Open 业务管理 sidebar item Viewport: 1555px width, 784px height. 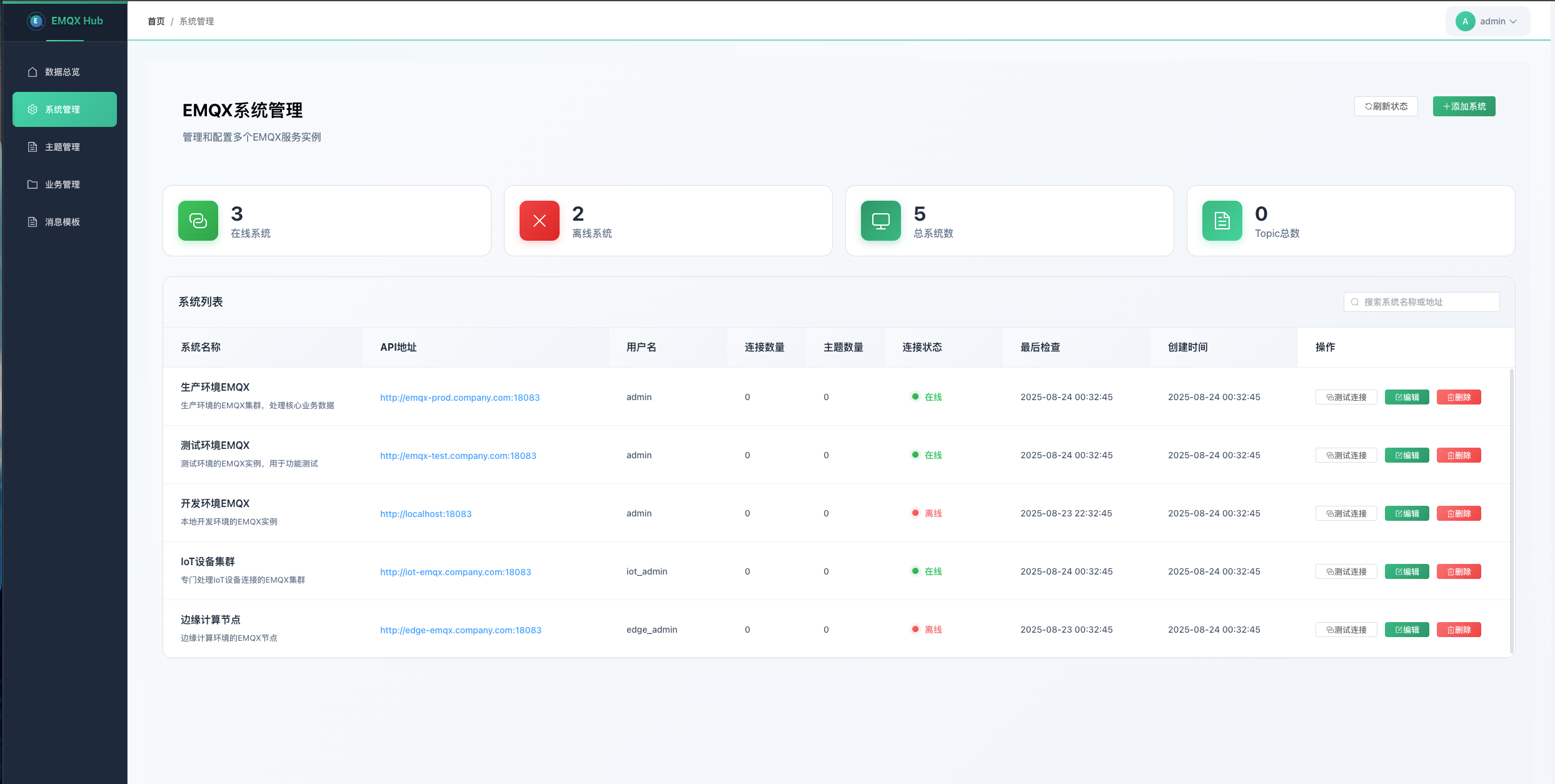pyautogui.click(x=63, y=184)
